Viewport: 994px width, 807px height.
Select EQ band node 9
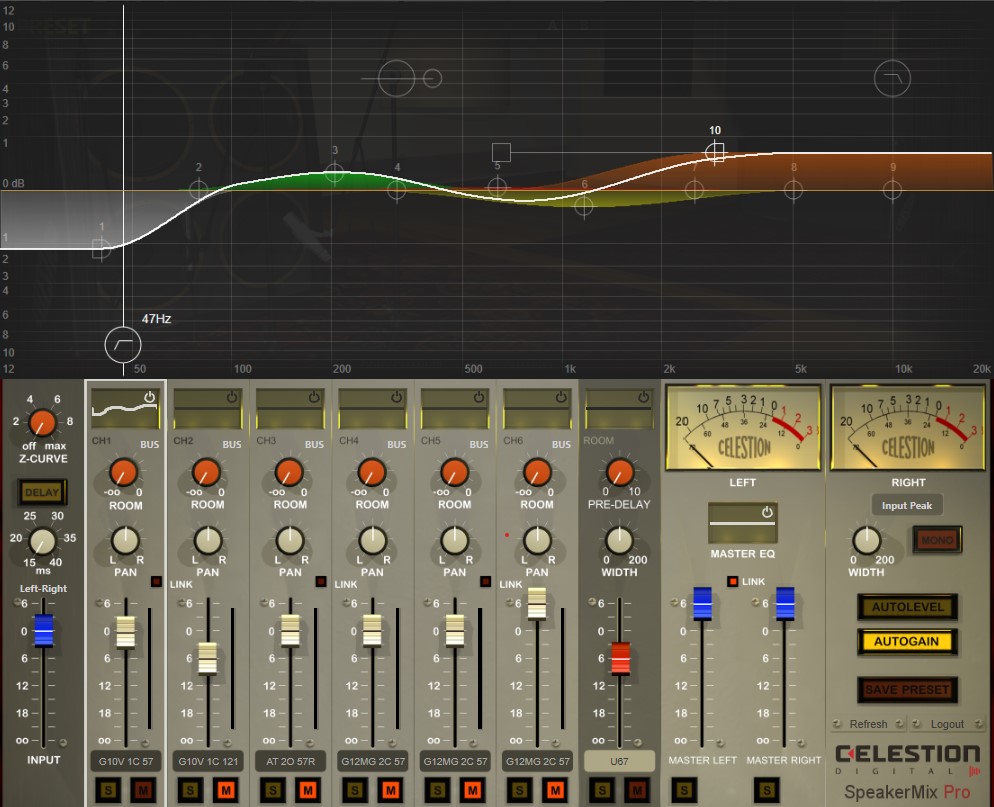click(892, 189)
